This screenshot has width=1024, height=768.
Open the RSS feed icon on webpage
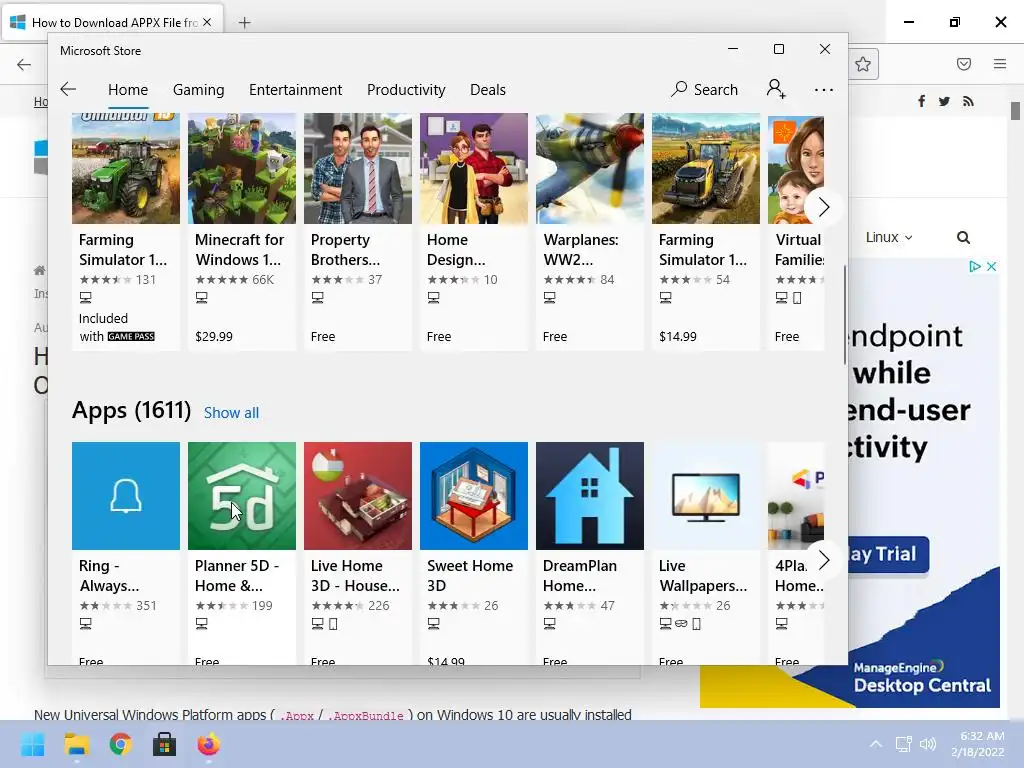tap(968, 101)
